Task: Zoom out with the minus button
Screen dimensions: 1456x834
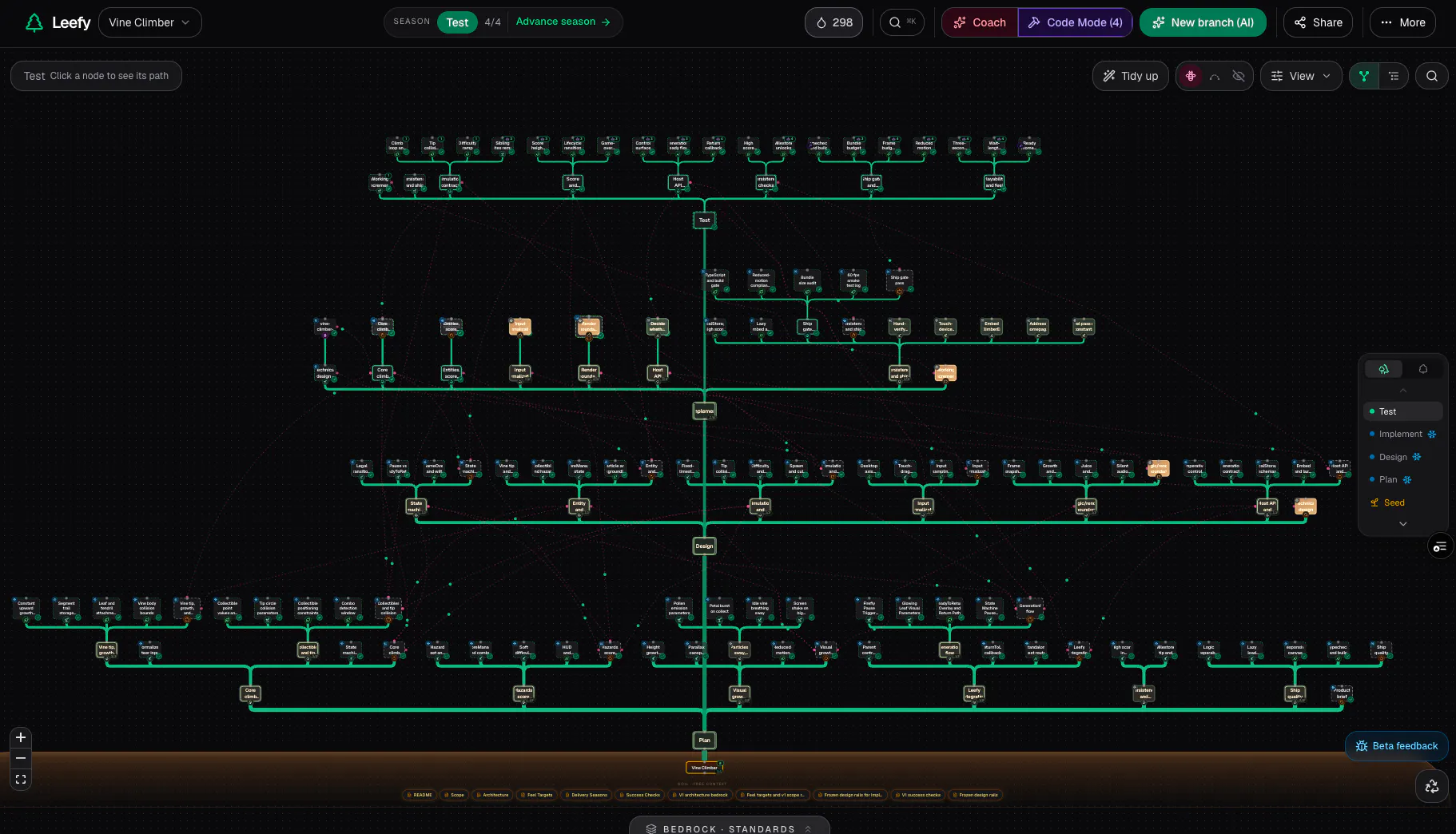Action: [x=21, y=758]
